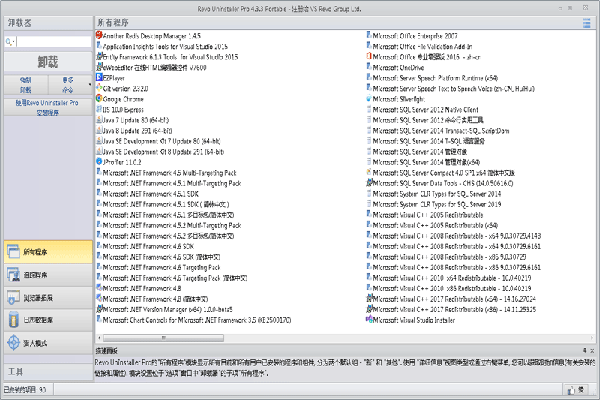Open Browser Extensions (浏览器扩展) module
Screen dimensions: 600x400
pos(48,297)
